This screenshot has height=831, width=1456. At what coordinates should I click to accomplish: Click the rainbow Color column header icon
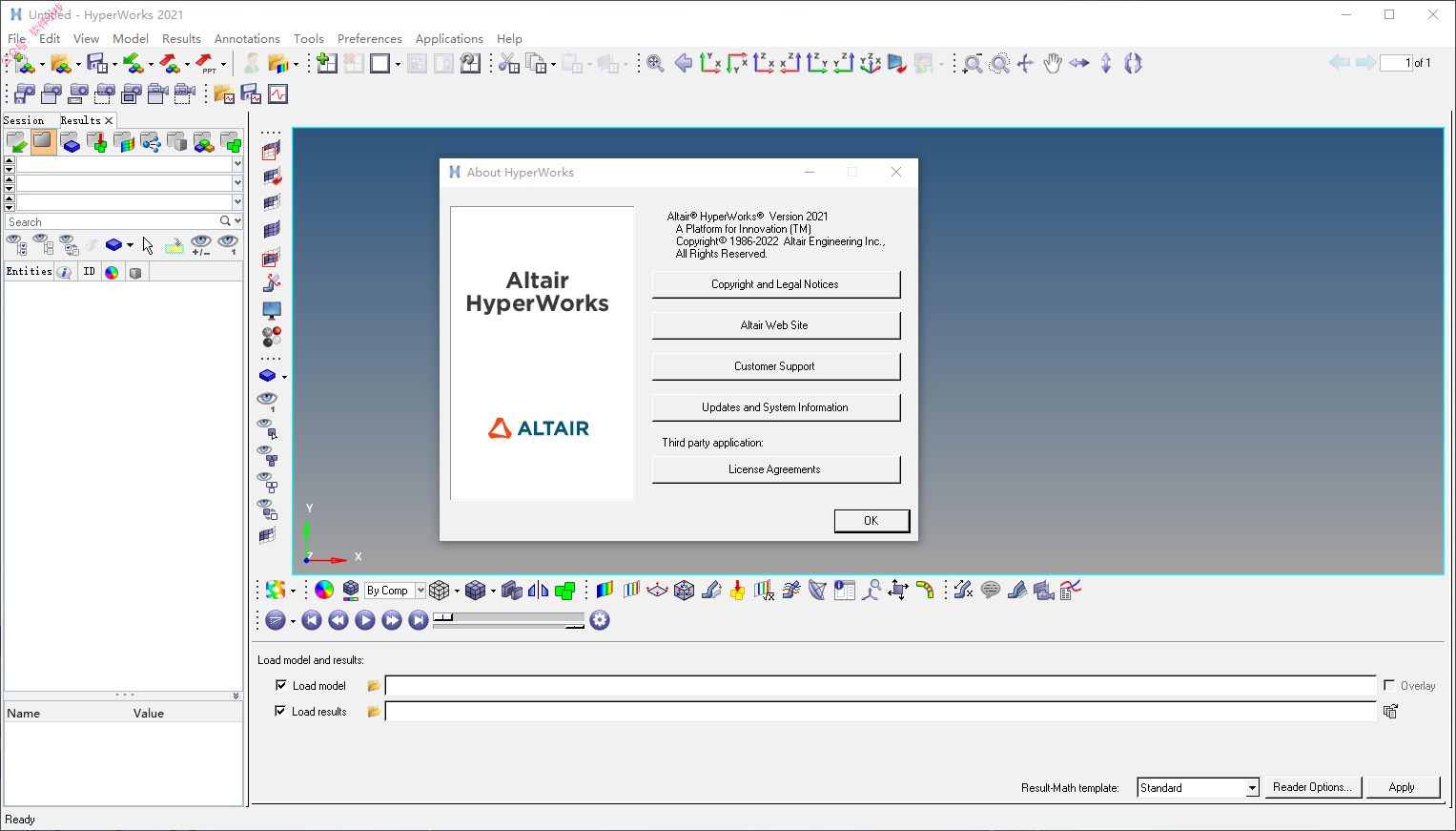[112, 272]
